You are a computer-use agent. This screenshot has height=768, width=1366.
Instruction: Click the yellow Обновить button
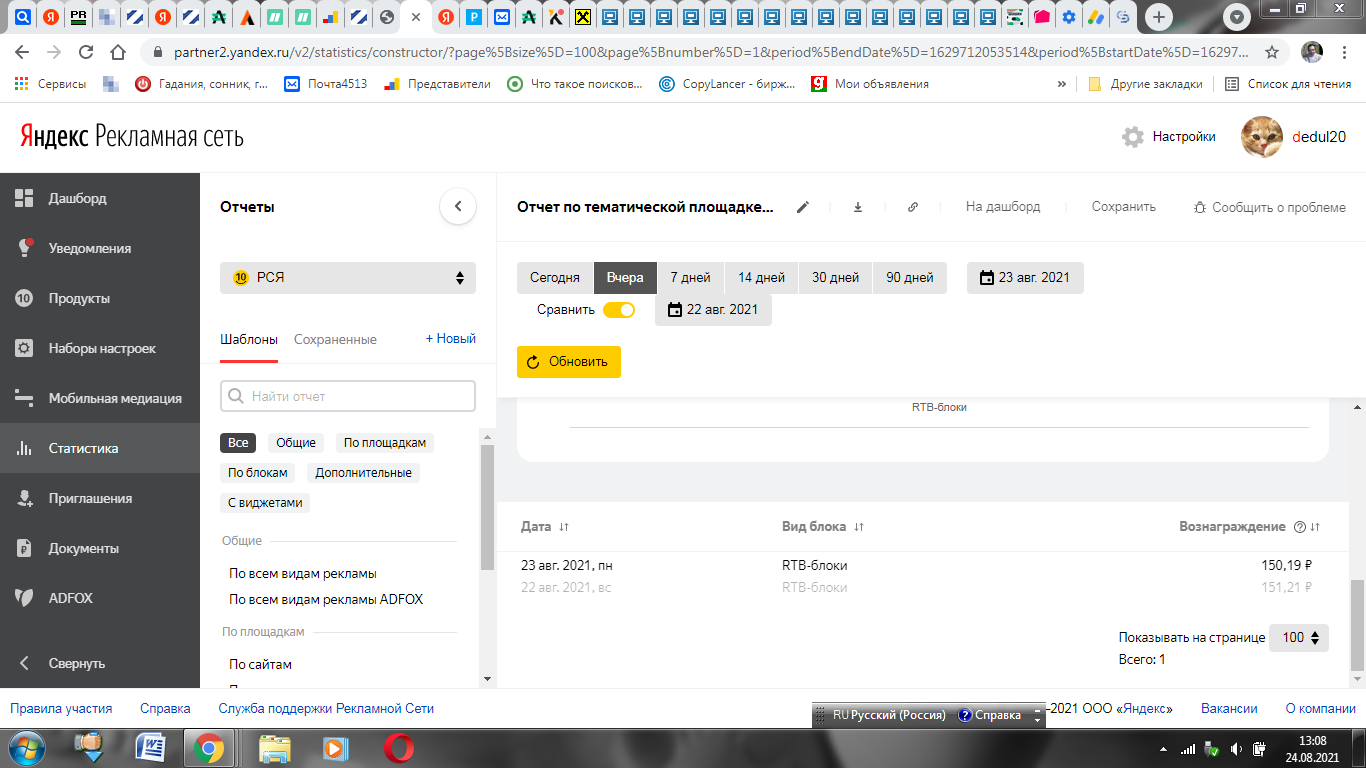569,362
